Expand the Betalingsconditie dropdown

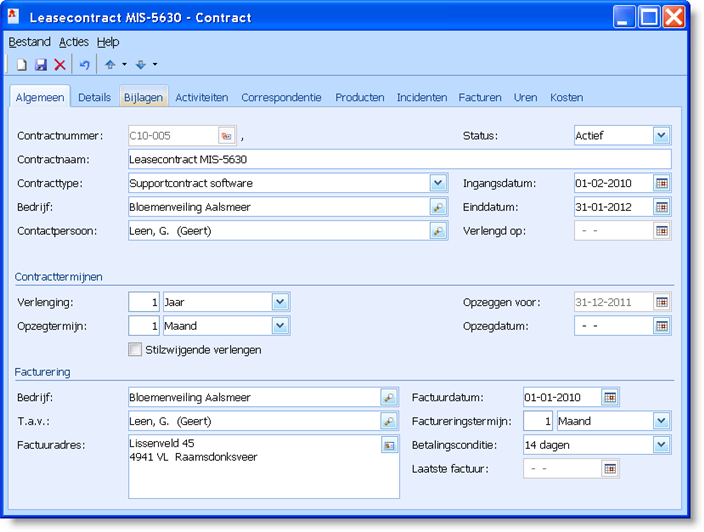661,445
